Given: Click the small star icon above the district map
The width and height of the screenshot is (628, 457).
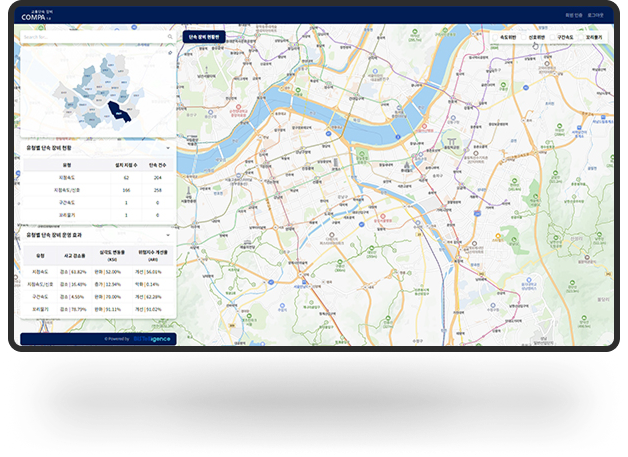Looking at the screenshot, I should click(170, 52).
